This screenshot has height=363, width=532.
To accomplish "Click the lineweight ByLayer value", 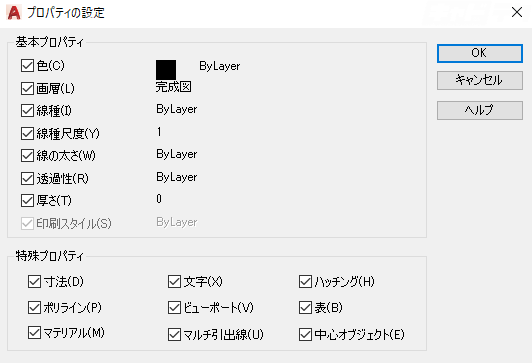I will [176, 154].
